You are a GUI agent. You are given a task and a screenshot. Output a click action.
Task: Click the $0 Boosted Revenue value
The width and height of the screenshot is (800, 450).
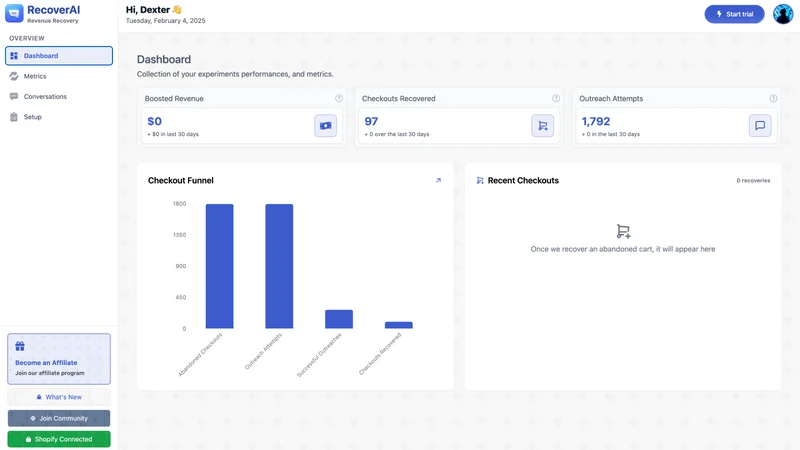click(x=155, y=121)
